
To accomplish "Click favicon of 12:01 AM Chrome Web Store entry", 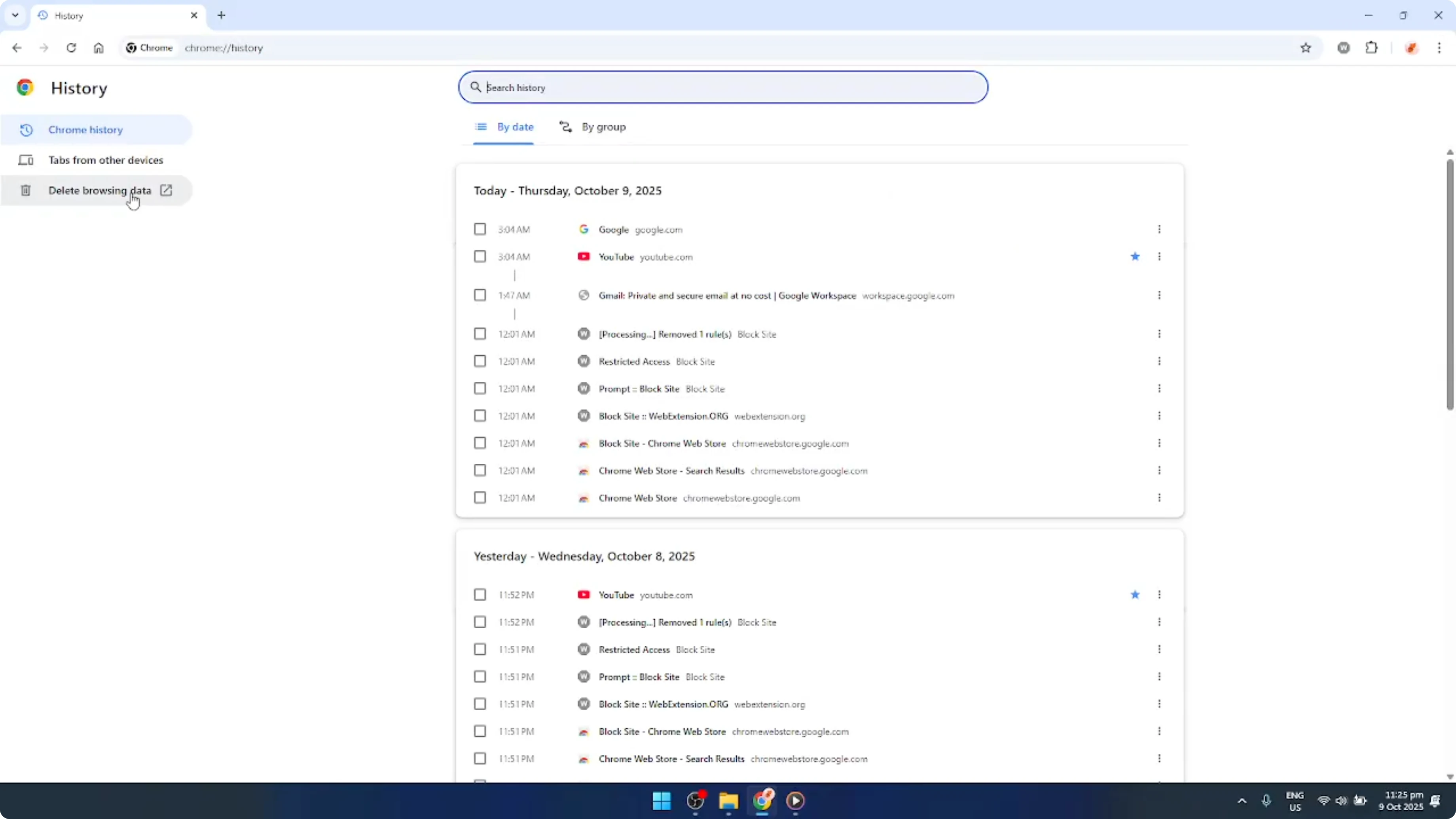I will 584,498.
